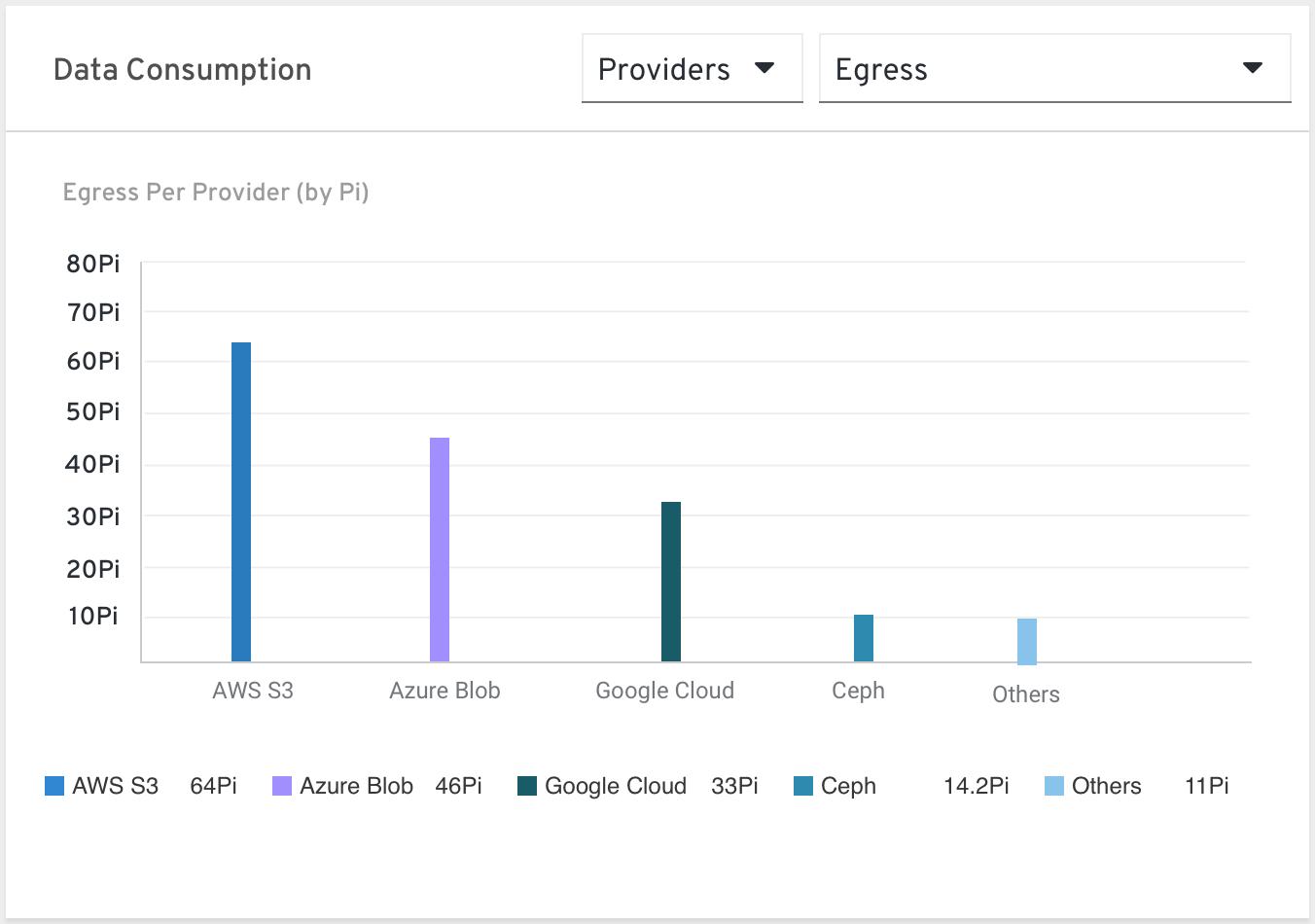Click the AWS S3 legend label
Screen dimensions: 1315x924
115,786
